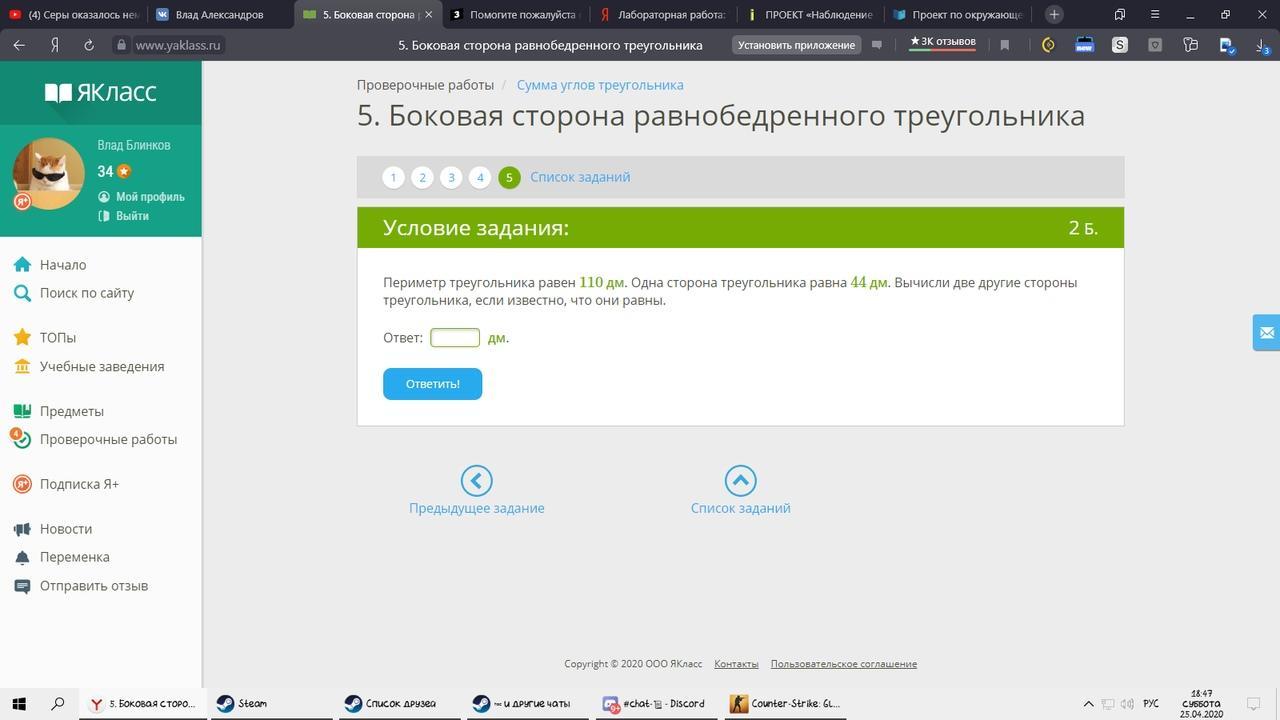This screenshot has height=720, width=1280.
Task: Click the volume speaker tray icon
Action: tap(1128, 704)
